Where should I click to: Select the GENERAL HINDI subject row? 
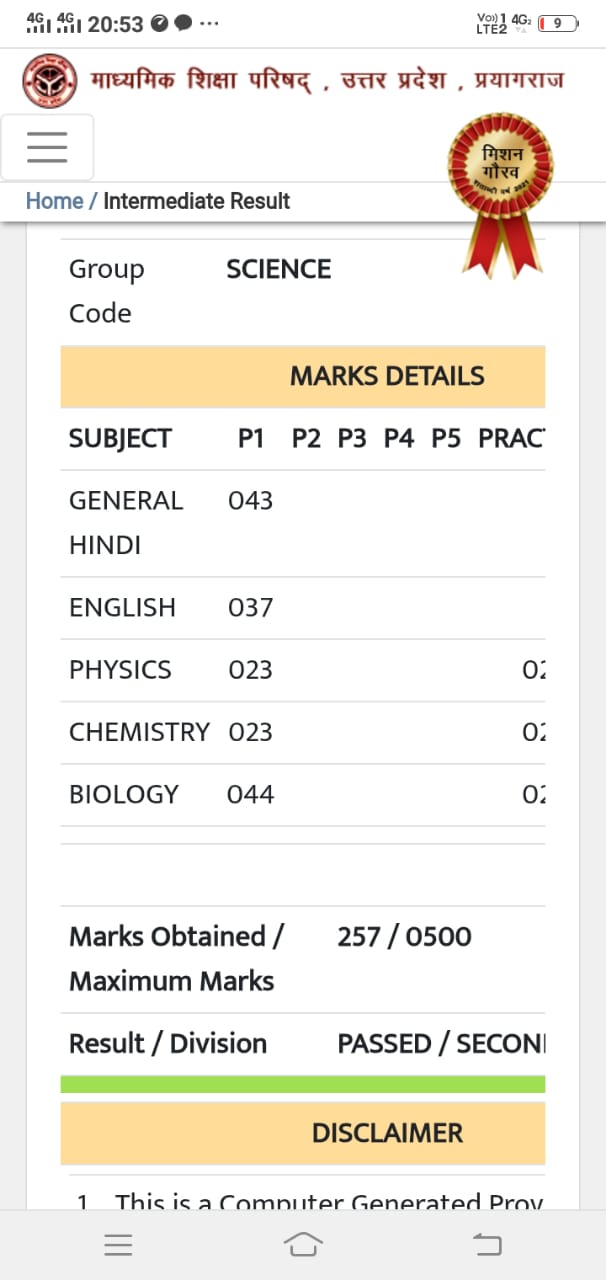pyautogui.click(x=126, y=522)
